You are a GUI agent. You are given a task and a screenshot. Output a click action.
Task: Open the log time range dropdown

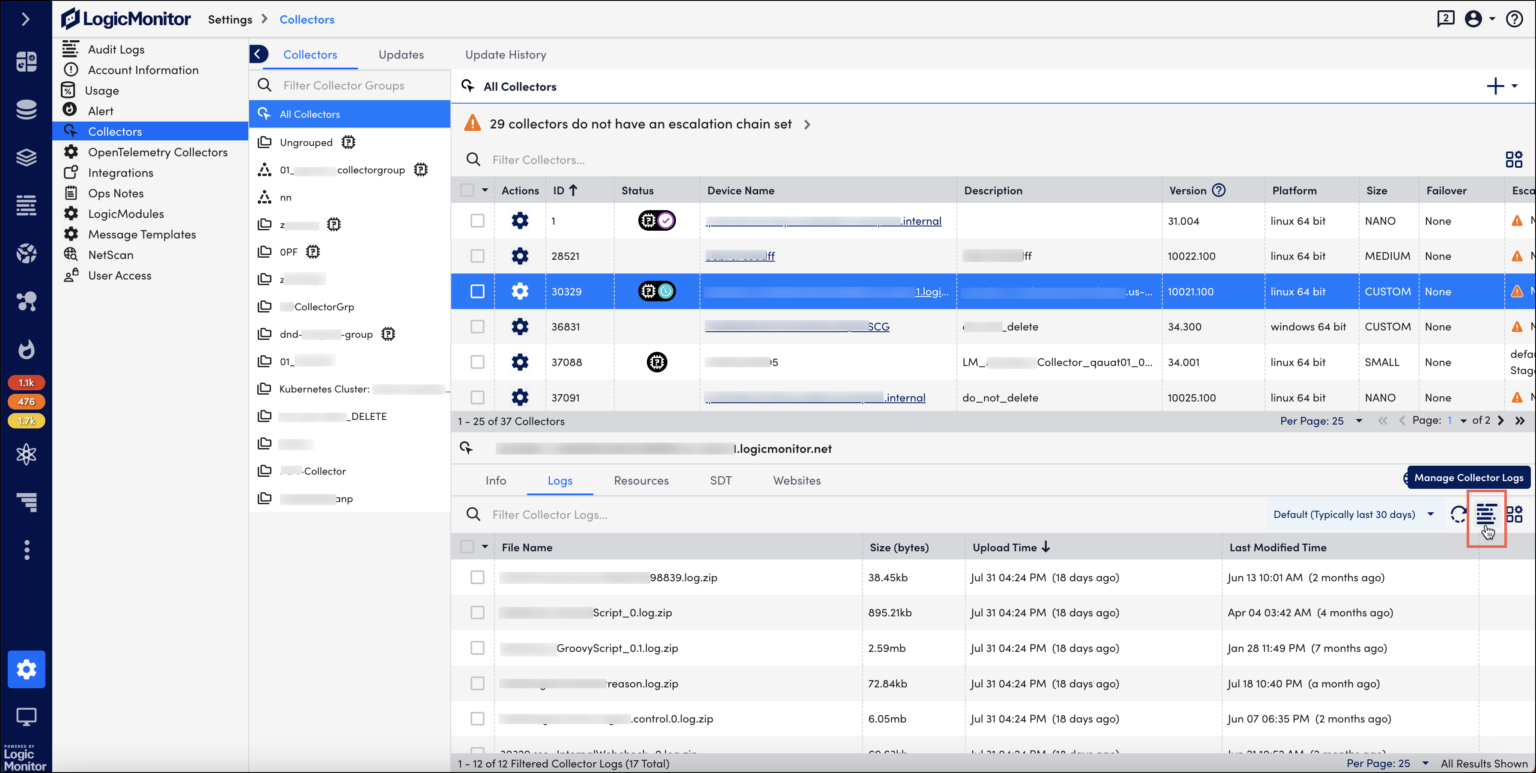tap(1354, 515)
